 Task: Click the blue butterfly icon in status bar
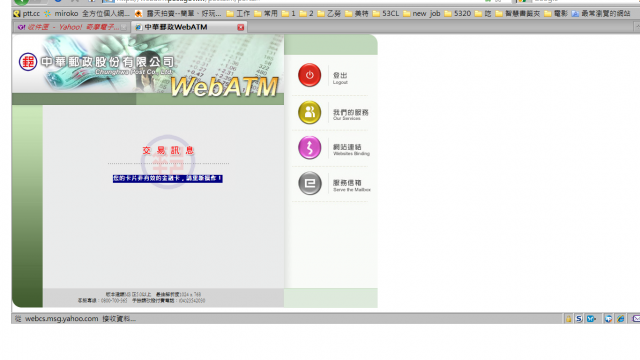click(591, 319)
